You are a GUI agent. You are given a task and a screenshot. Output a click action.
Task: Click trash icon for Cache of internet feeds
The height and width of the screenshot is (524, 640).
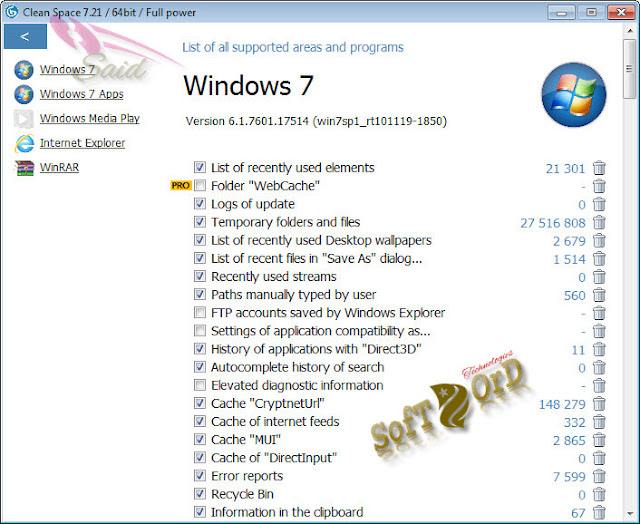click(x=599, y=422)
